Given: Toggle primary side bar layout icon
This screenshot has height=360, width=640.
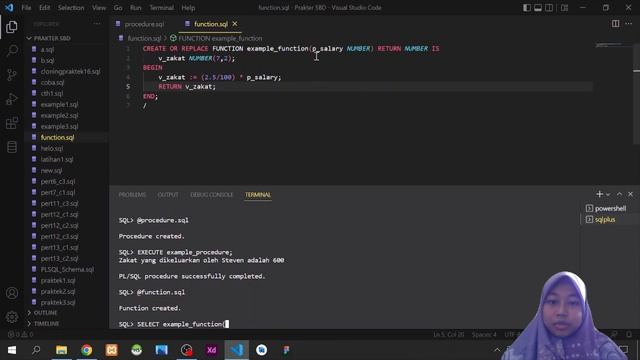Looking at the screenshot, I should (x=527, y=8).
